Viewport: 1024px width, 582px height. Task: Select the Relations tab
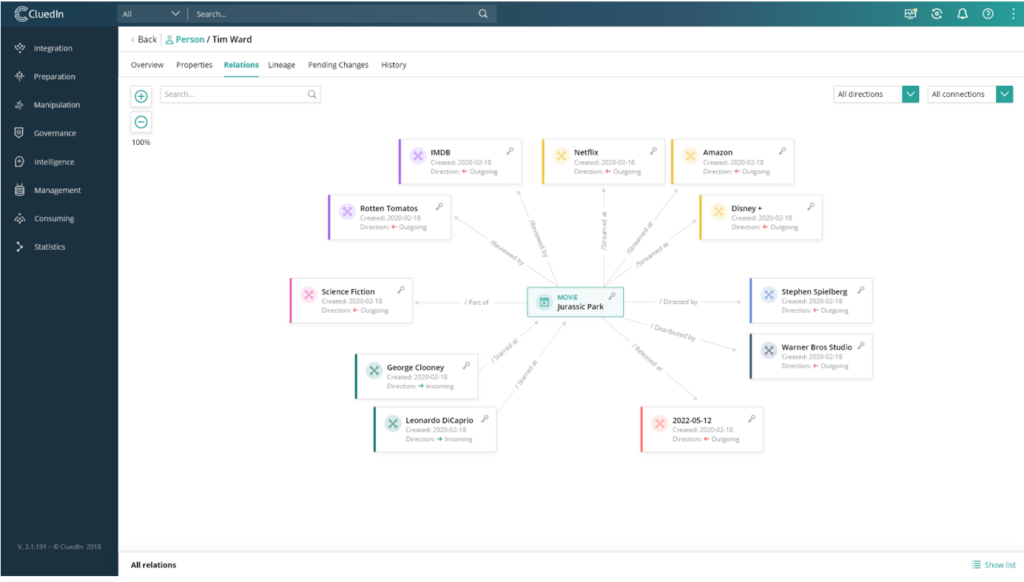(x=241, y=65)
